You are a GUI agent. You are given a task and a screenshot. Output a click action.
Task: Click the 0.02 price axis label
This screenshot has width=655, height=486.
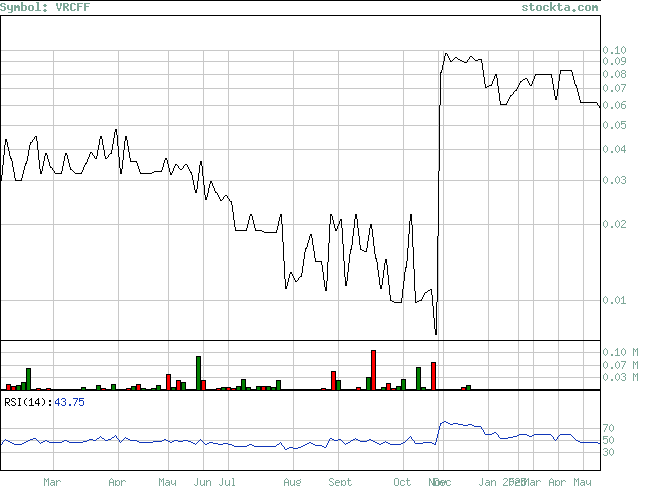[x=614, y=224]
